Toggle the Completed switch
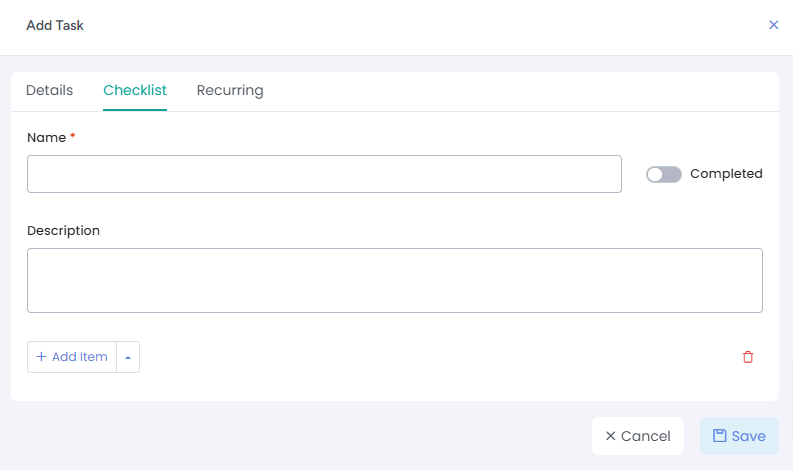Viewport: 793px width, 470px height. (664, 174)
